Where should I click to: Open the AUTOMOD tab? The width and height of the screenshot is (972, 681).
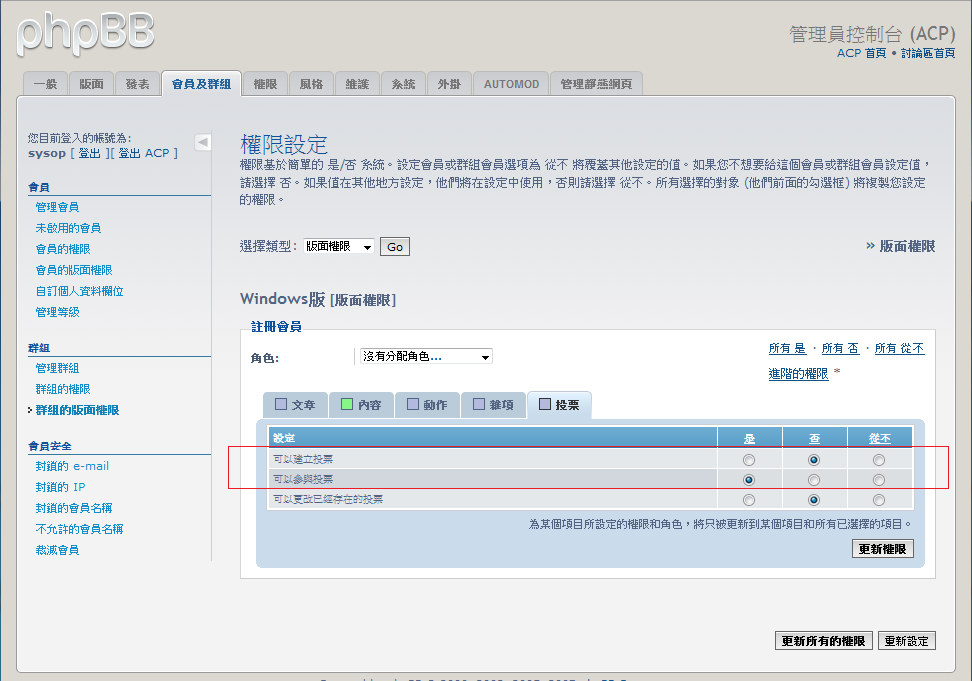(x=511, y=85)
